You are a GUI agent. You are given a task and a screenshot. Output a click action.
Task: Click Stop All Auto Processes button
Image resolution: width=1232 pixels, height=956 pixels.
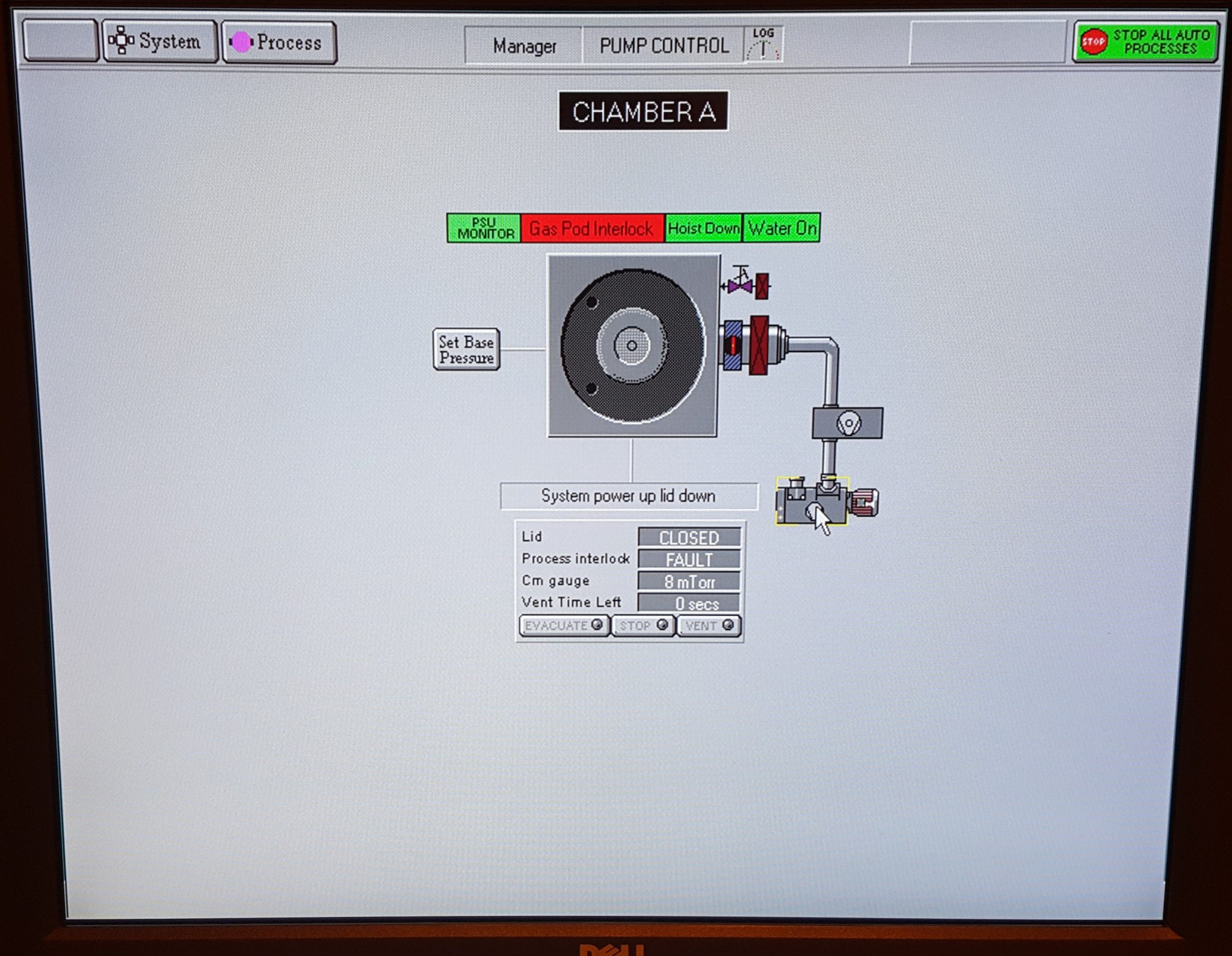coord(1146,42)
